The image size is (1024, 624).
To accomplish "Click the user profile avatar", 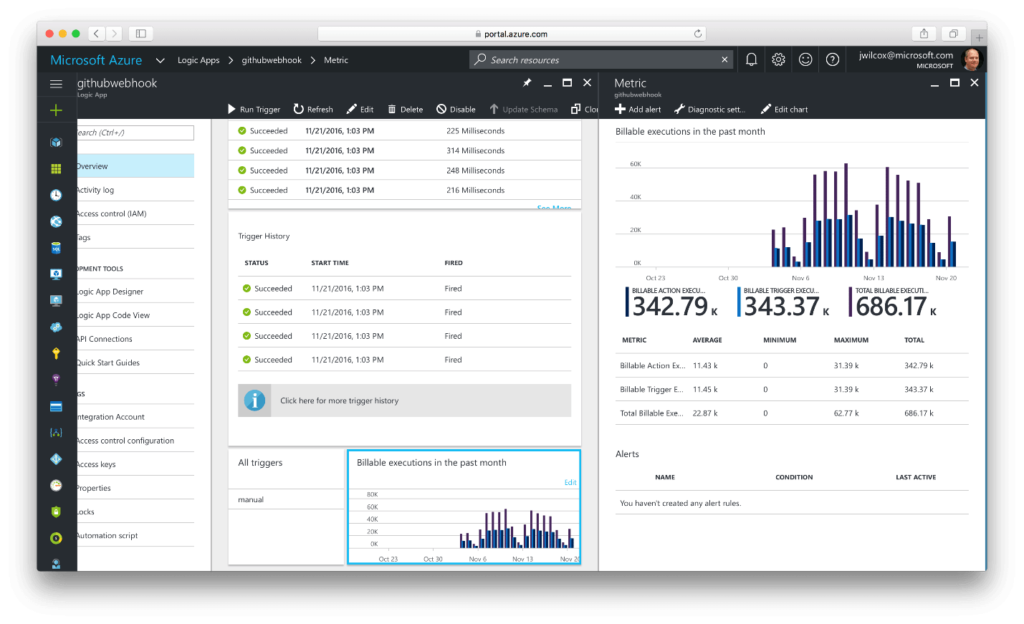I will pos(972,60).
